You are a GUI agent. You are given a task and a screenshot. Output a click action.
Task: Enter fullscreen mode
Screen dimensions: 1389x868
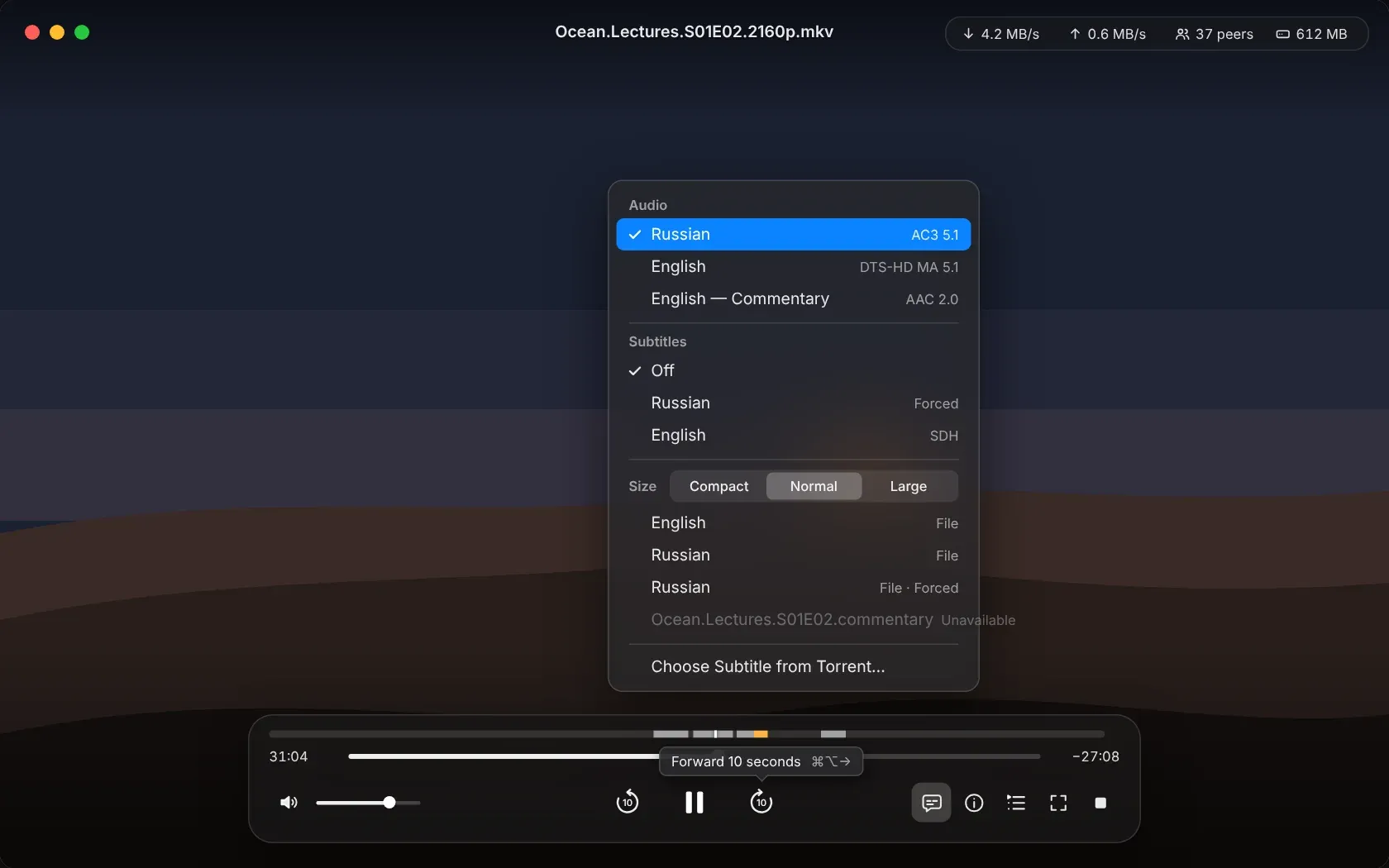point(1058,803)
